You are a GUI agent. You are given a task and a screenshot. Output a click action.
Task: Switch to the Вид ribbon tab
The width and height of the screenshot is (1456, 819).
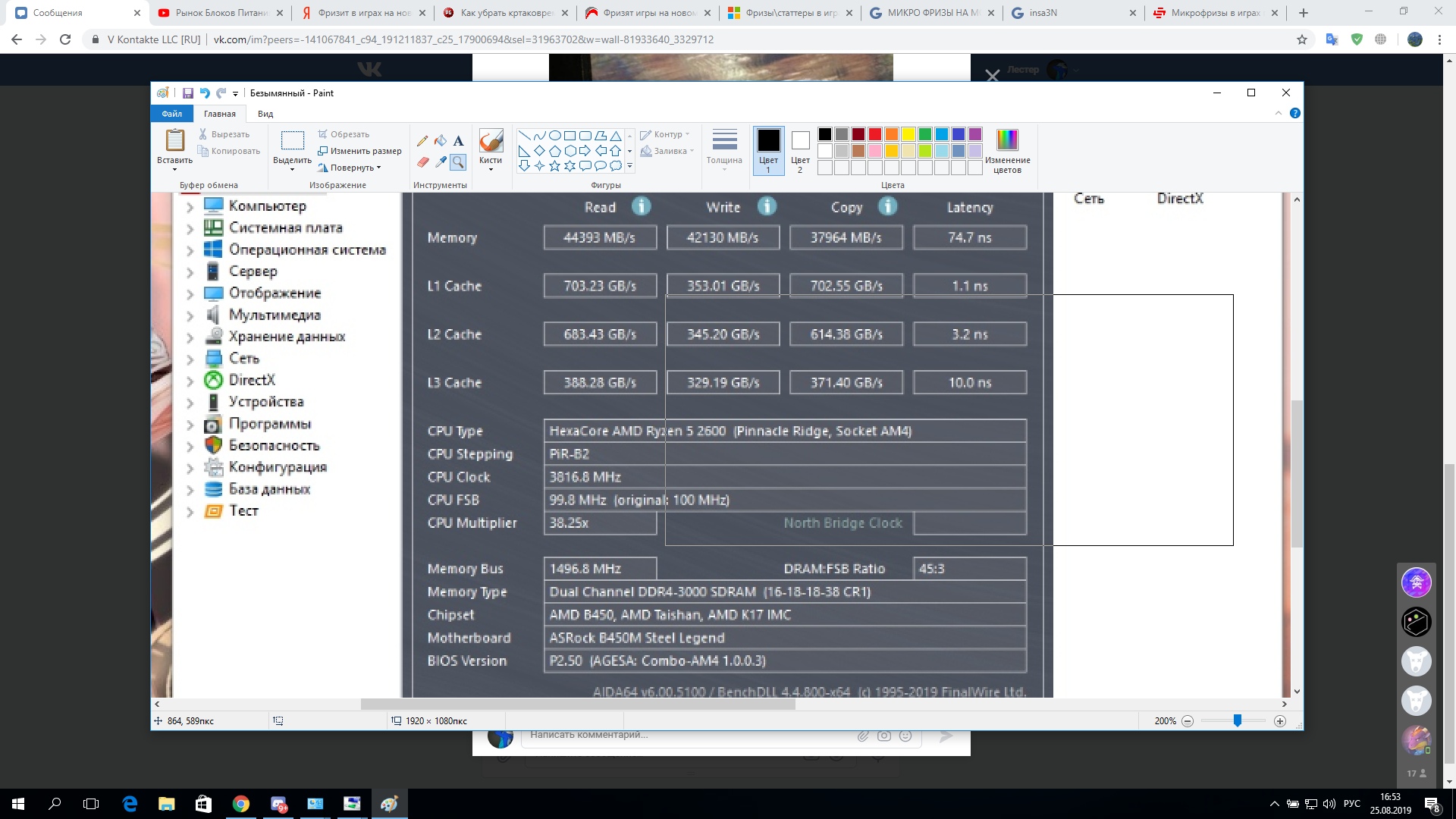[265, 114]
